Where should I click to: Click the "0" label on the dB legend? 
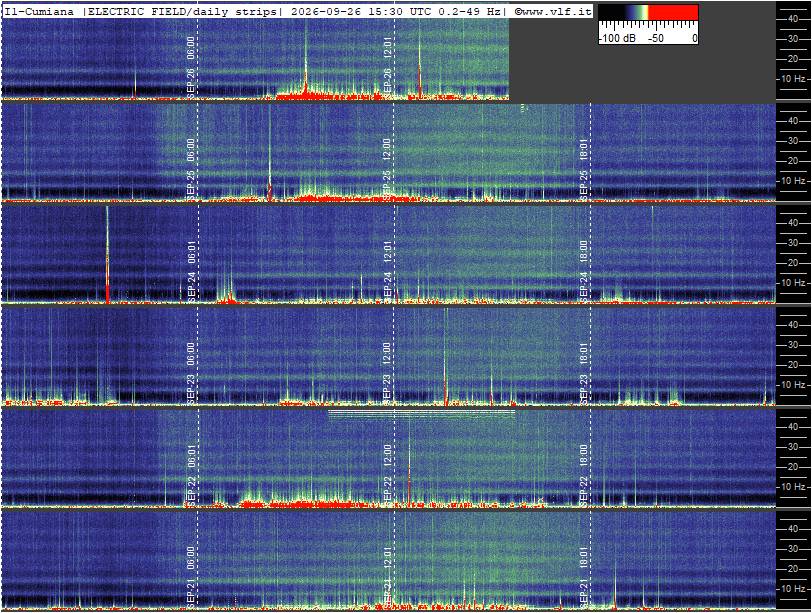[694, 38]
